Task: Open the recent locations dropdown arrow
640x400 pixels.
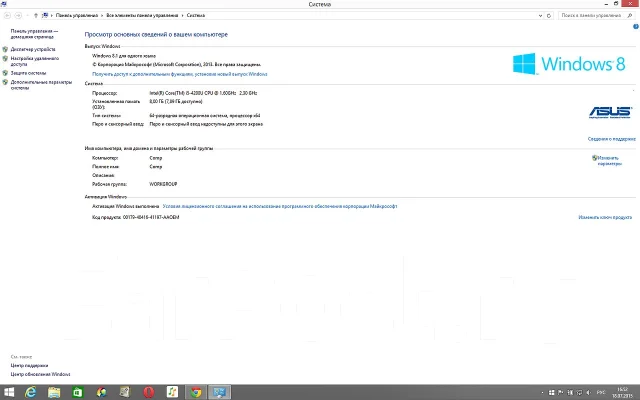Action: (x=27, y=16)
